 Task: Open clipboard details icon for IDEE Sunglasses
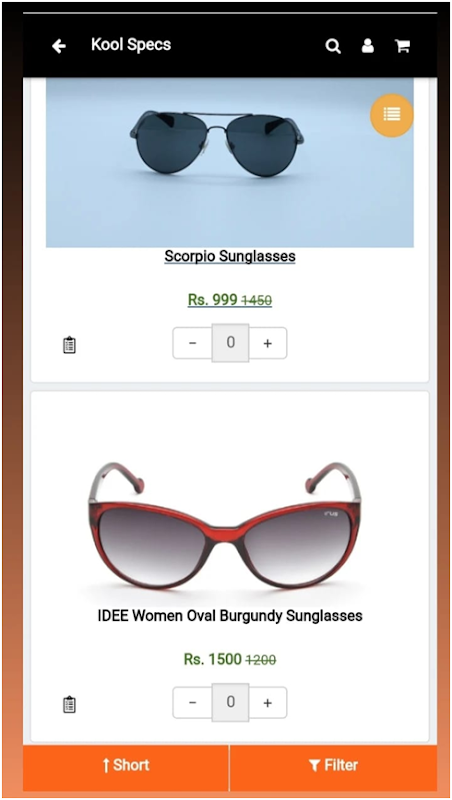[69, 705]
